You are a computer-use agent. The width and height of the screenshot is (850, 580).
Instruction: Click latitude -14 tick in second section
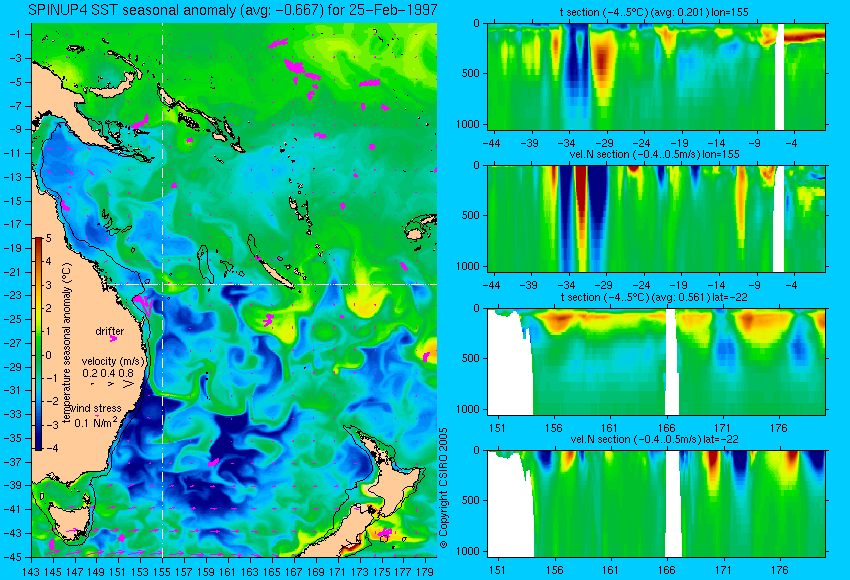point(716,285)
